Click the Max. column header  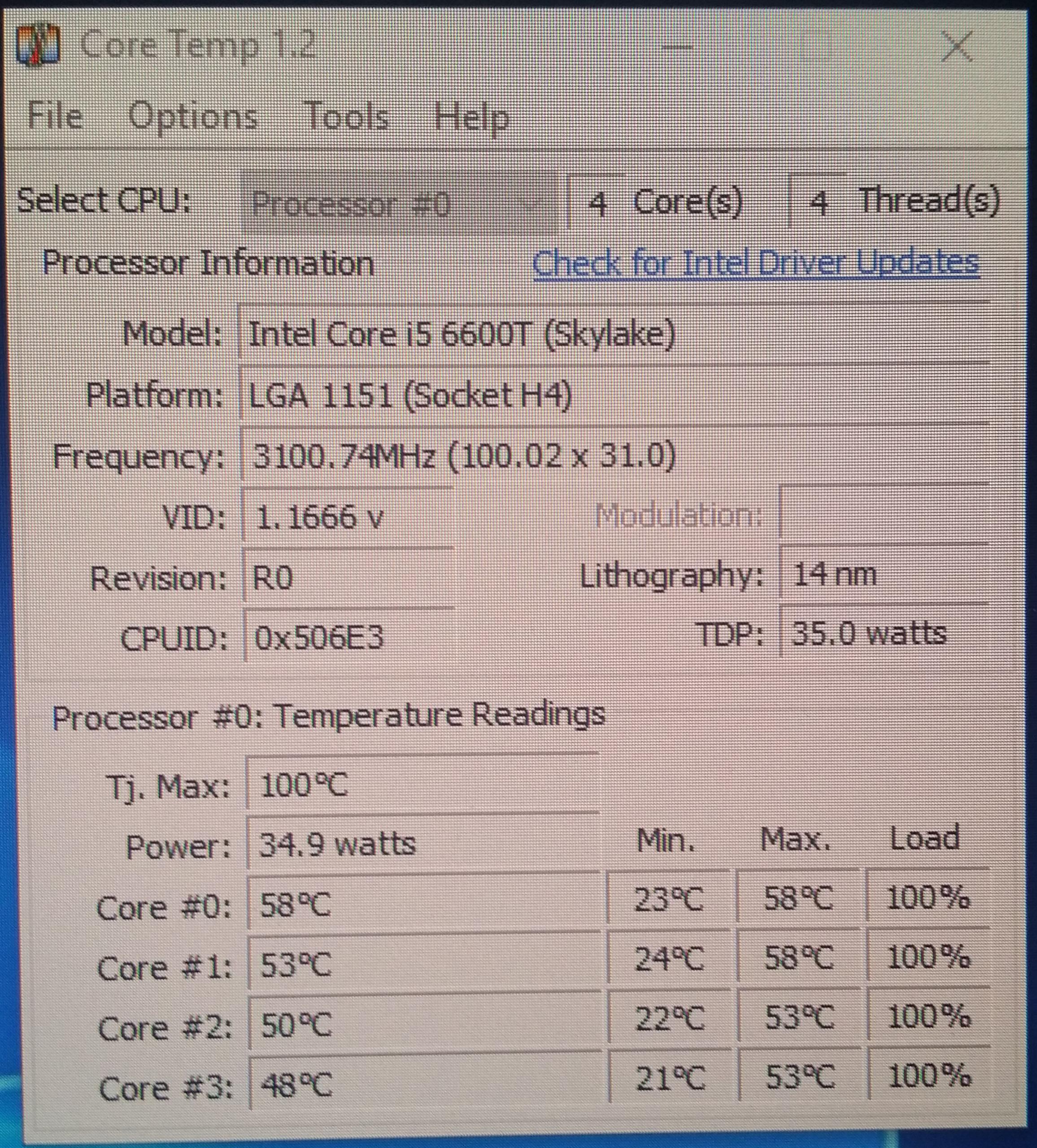(796, 839)
